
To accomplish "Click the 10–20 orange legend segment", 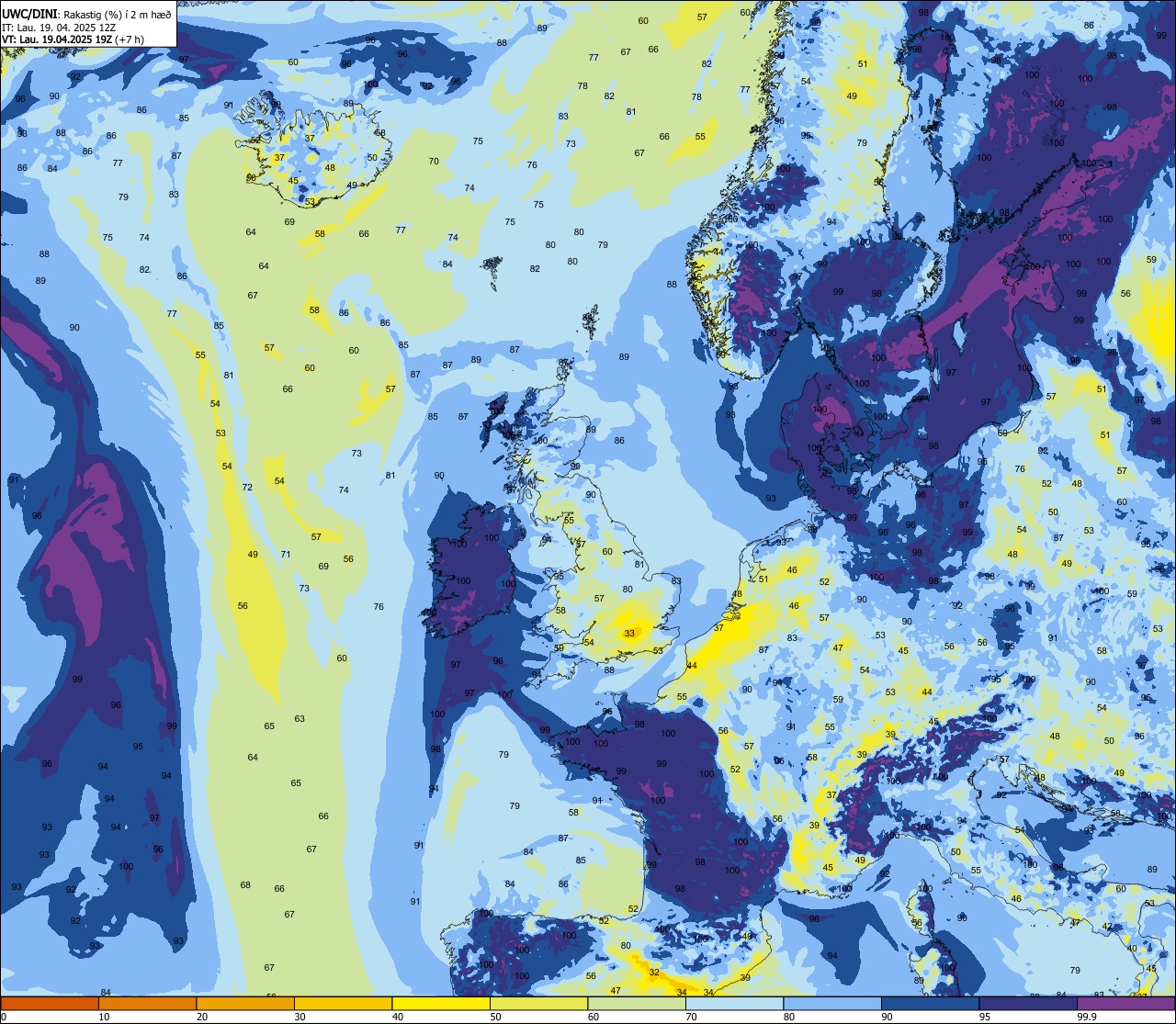I will [x=148, y=1004].
